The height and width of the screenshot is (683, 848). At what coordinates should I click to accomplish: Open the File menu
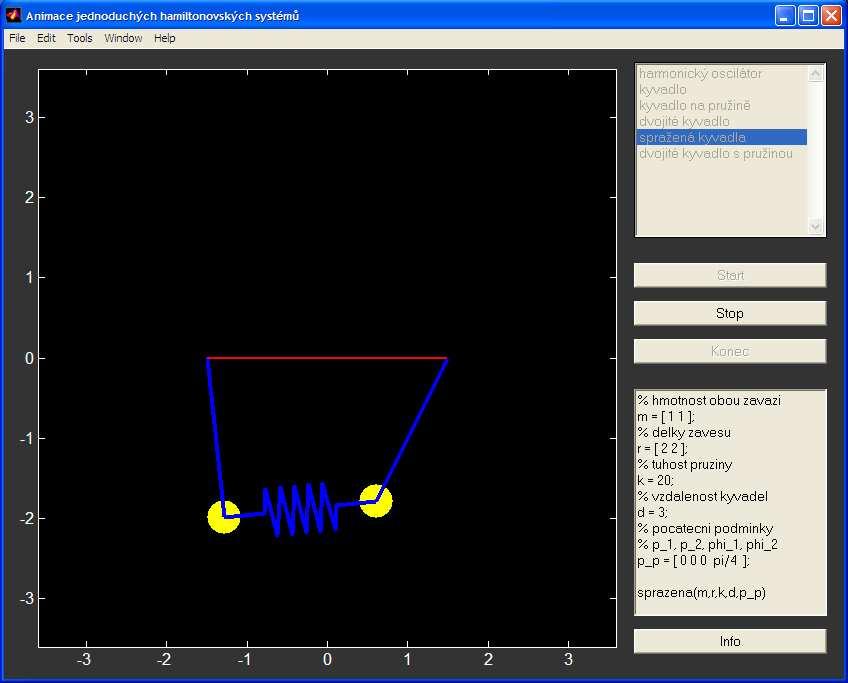(17, 38)
